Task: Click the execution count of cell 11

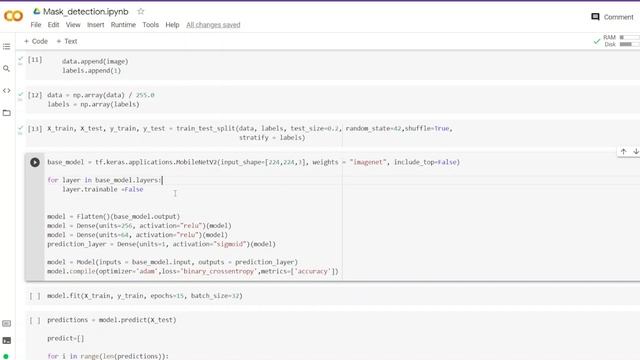Action: click(35, 60)
